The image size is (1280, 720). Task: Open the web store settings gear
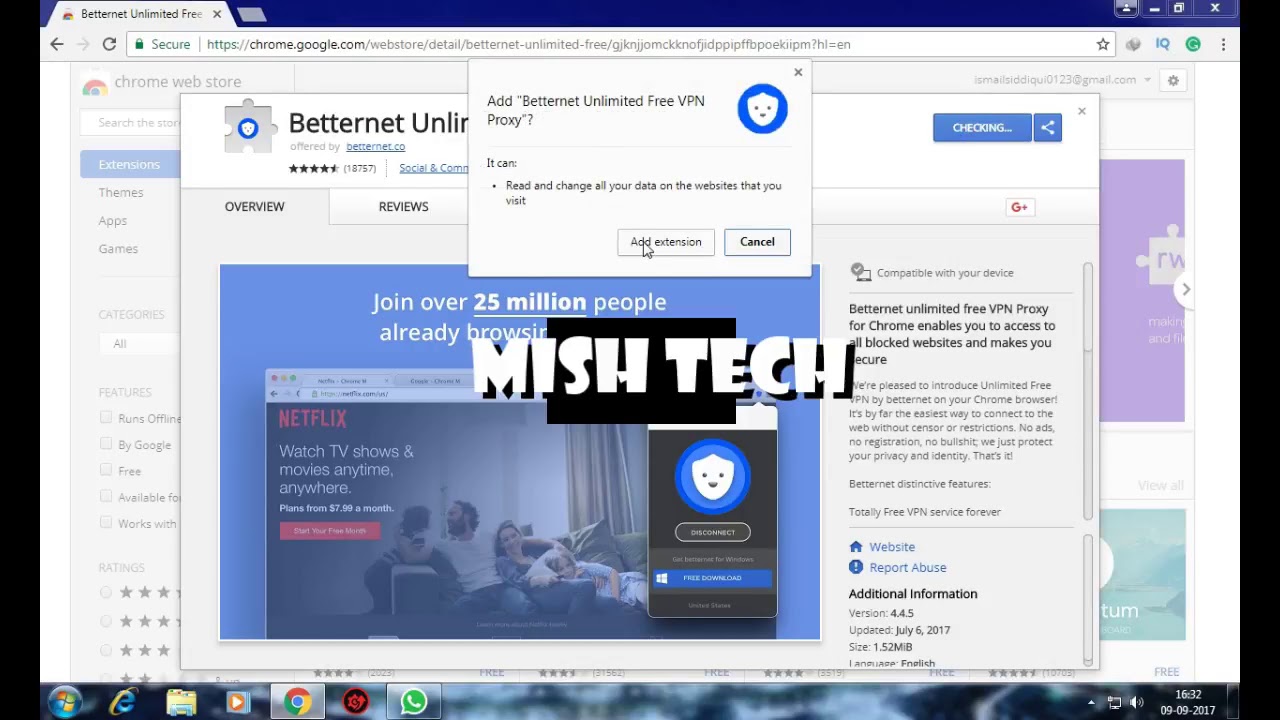1173,80
